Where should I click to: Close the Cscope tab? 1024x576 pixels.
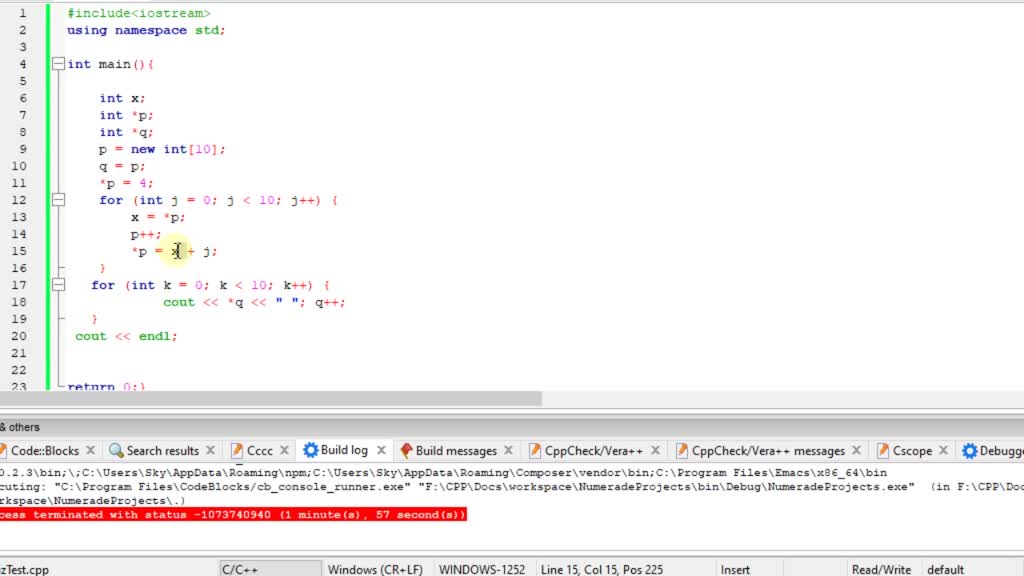point(943,450)
